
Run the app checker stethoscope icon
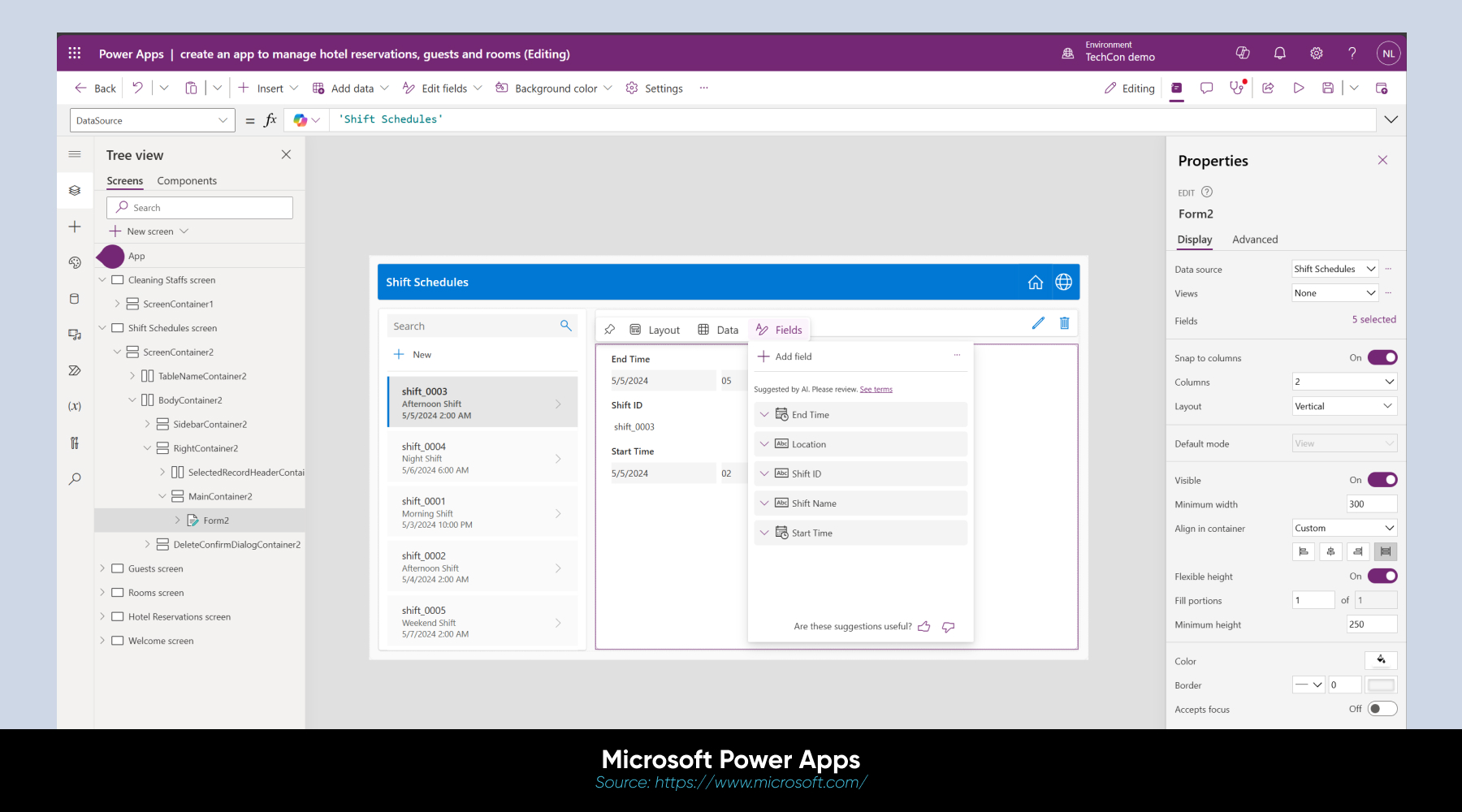coord(1237,88)
